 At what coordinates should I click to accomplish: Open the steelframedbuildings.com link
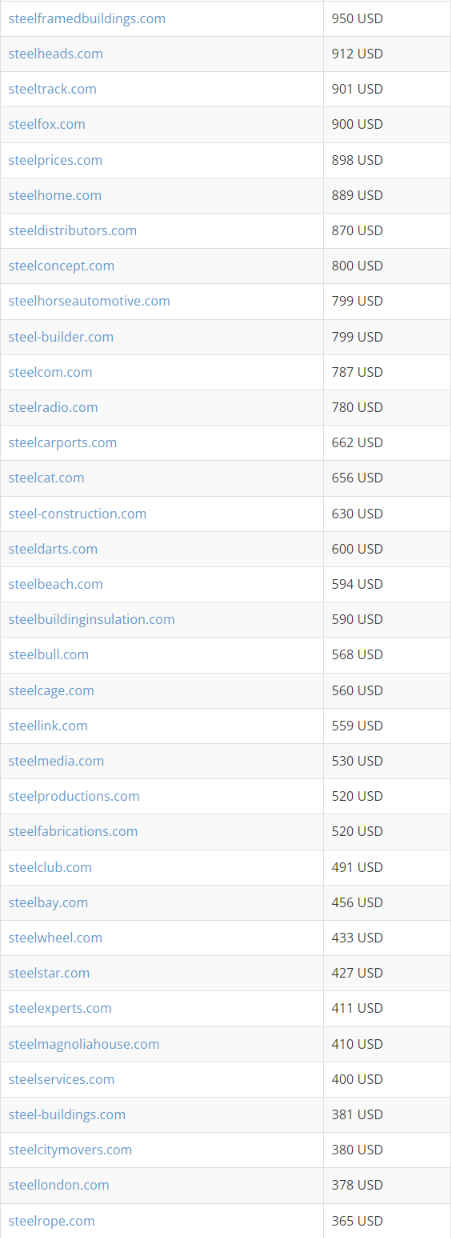point(87,19)
